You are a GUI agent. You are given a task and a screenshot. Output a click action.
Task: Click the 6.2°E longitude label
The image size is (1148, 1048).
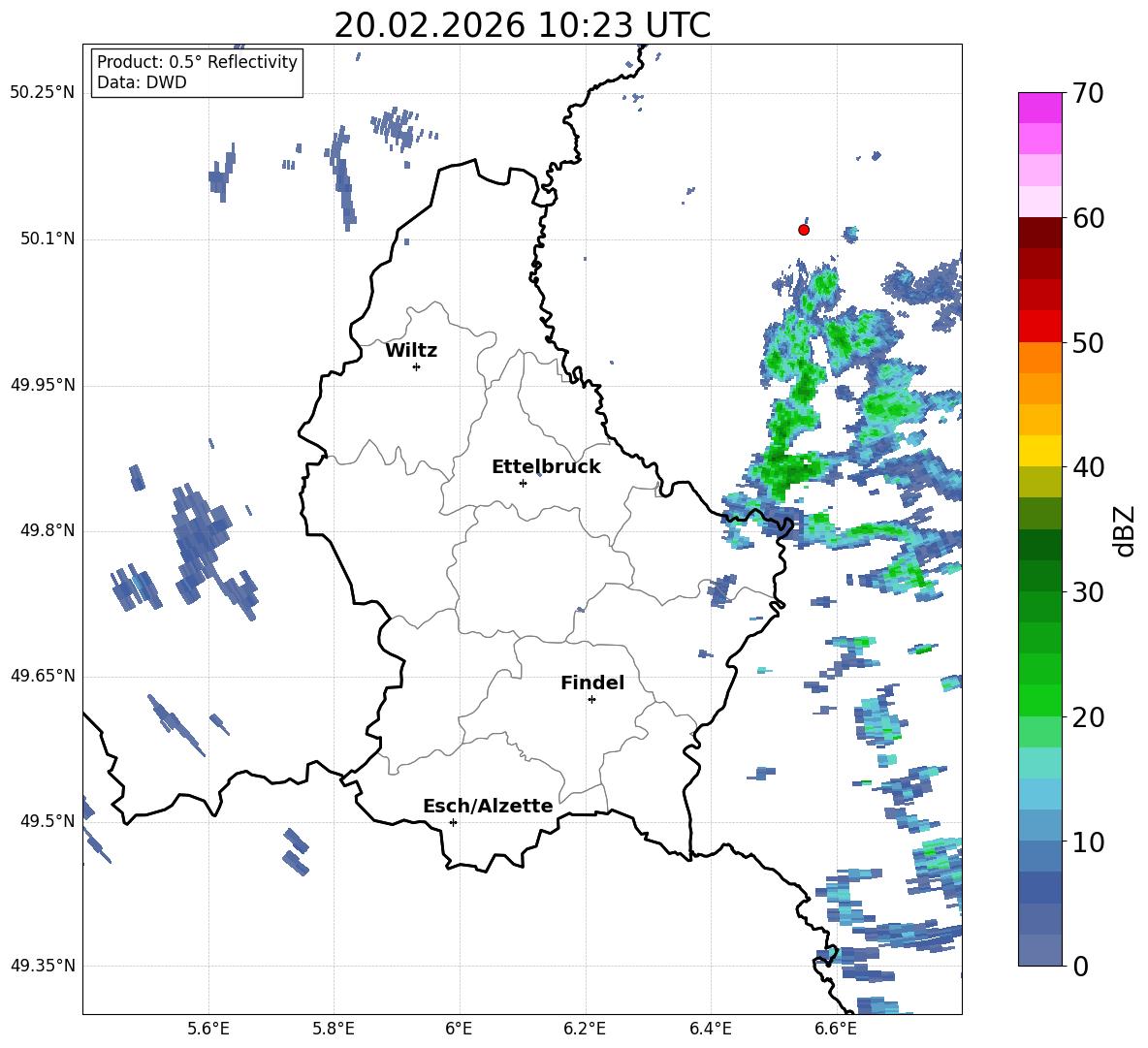pyautogui.click(x=585, y=1029)
